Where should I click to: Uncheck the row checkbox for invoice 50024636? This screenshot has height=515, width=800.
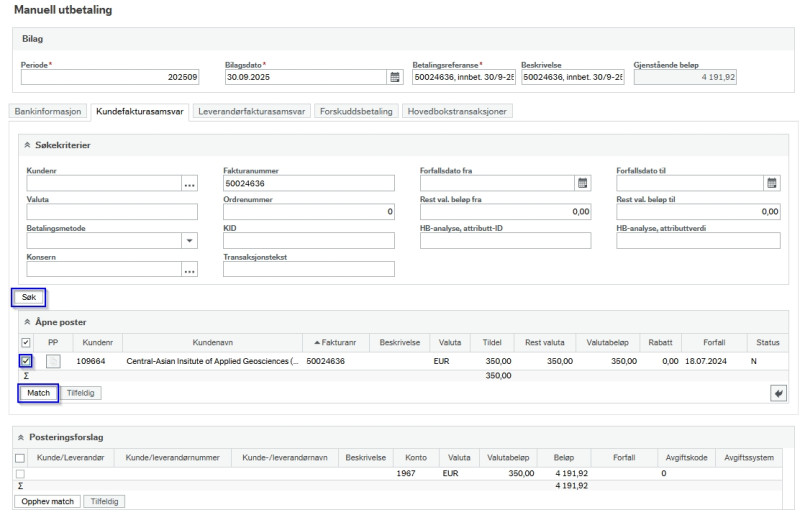(x=26, y=361)
